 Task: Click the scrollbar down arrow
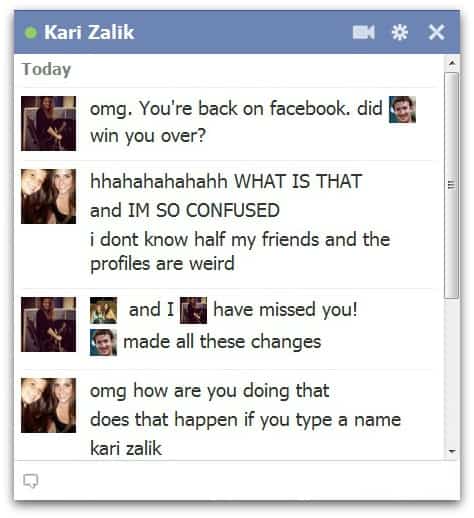452,451
